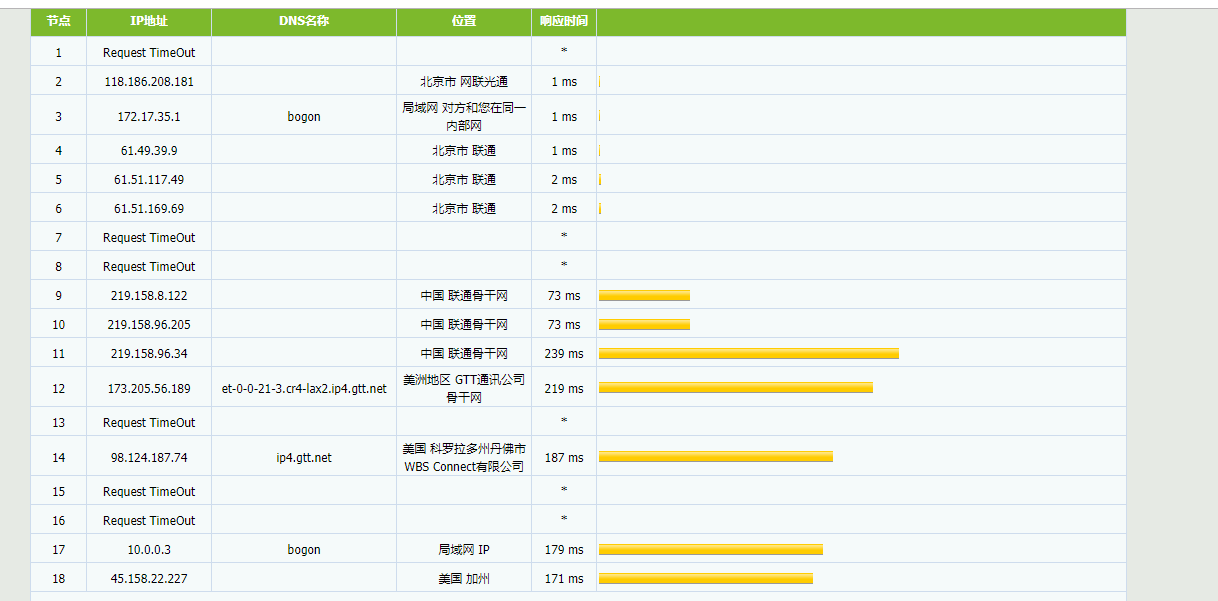Click 73 ms response time in row 10
Screen dimensions: 1218x601
[564, 325]
